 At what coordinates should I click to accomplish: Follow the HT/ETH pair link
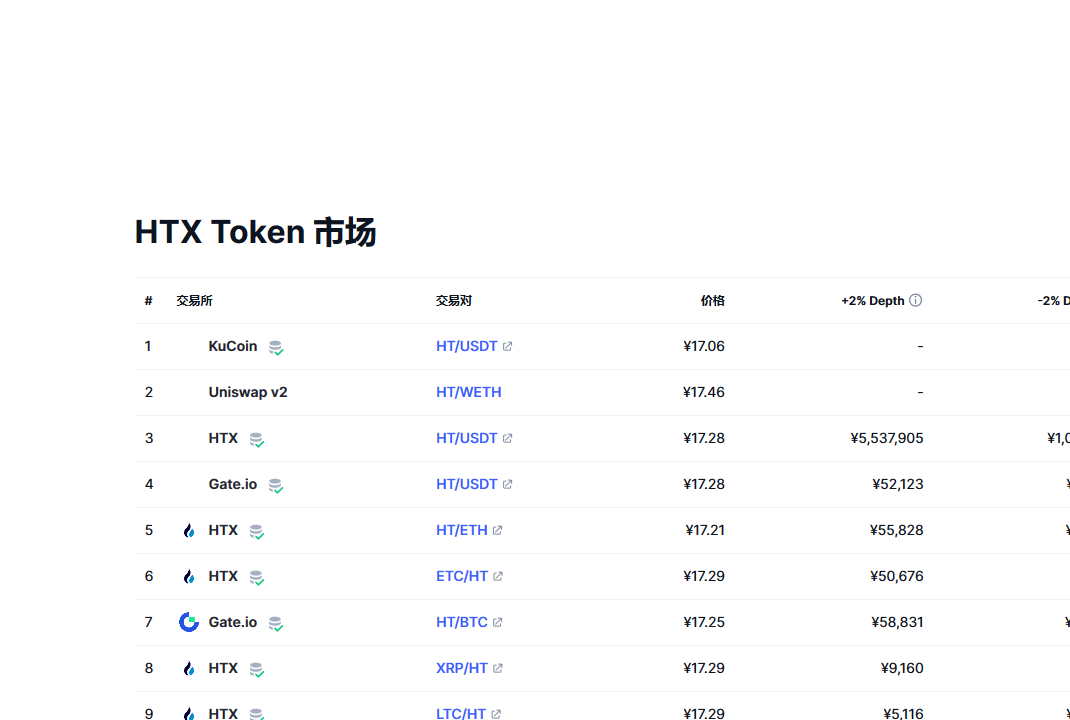point(462,530)
